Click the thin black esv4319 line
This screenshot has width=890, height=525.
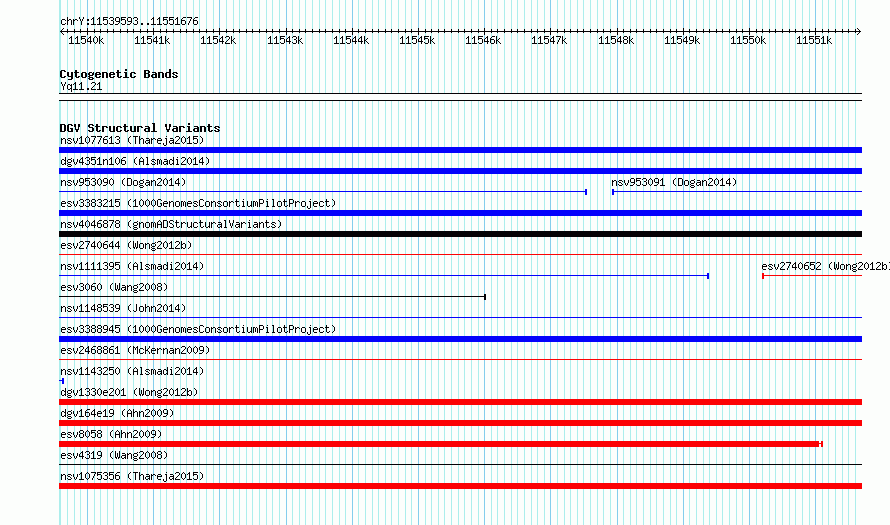(460, 465)
